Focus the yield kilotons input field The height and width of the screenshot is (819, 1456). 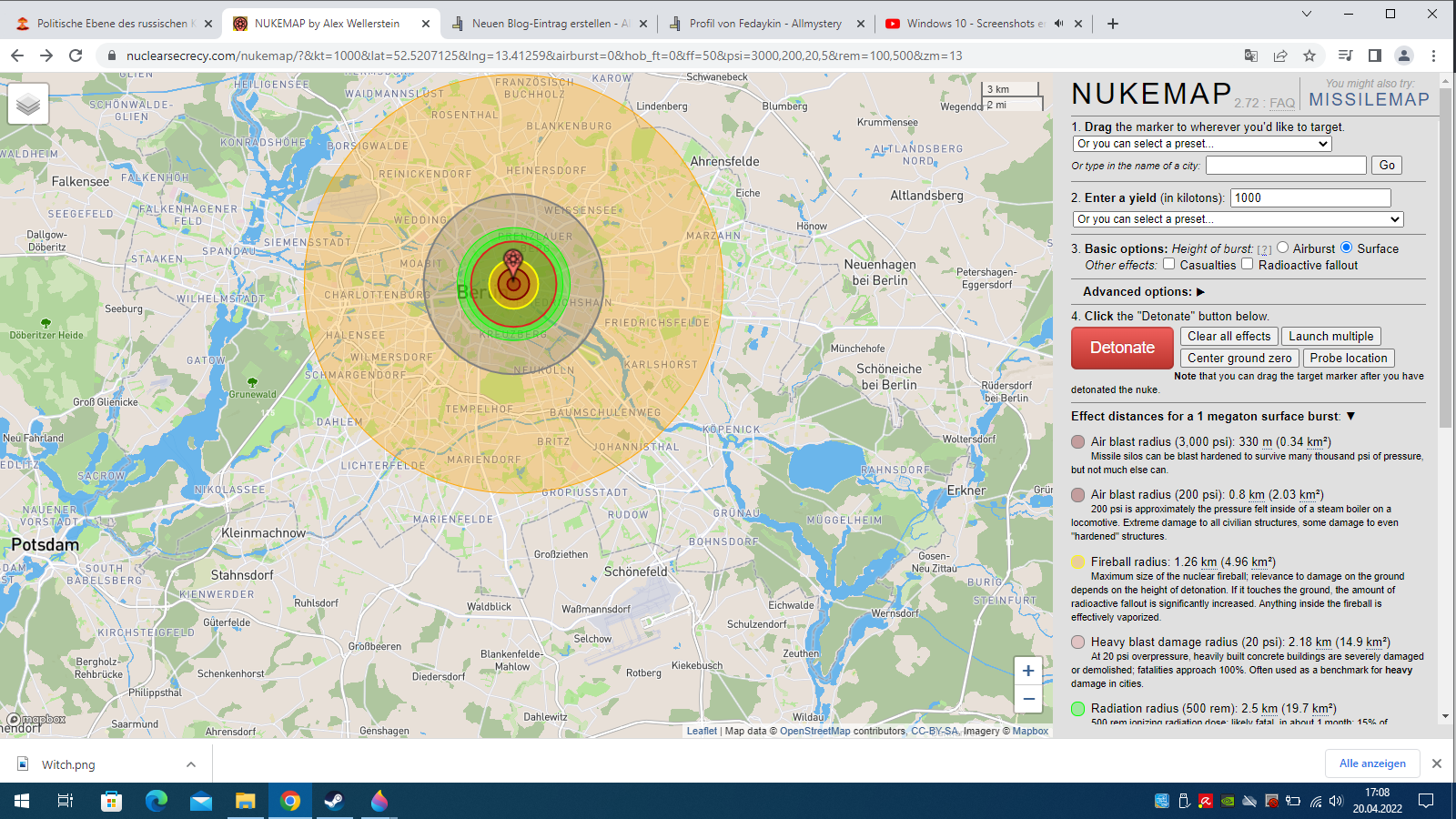coord(1310,197)
